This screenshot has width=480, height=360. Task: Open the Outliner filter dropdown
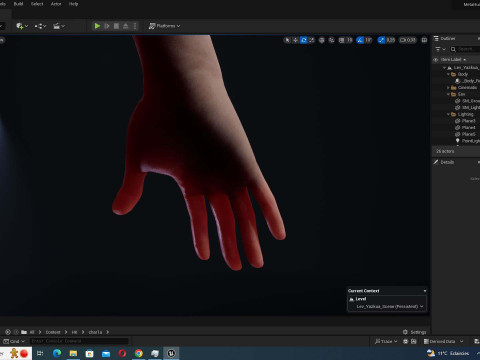pyautogui.click(x=440, y=49)
